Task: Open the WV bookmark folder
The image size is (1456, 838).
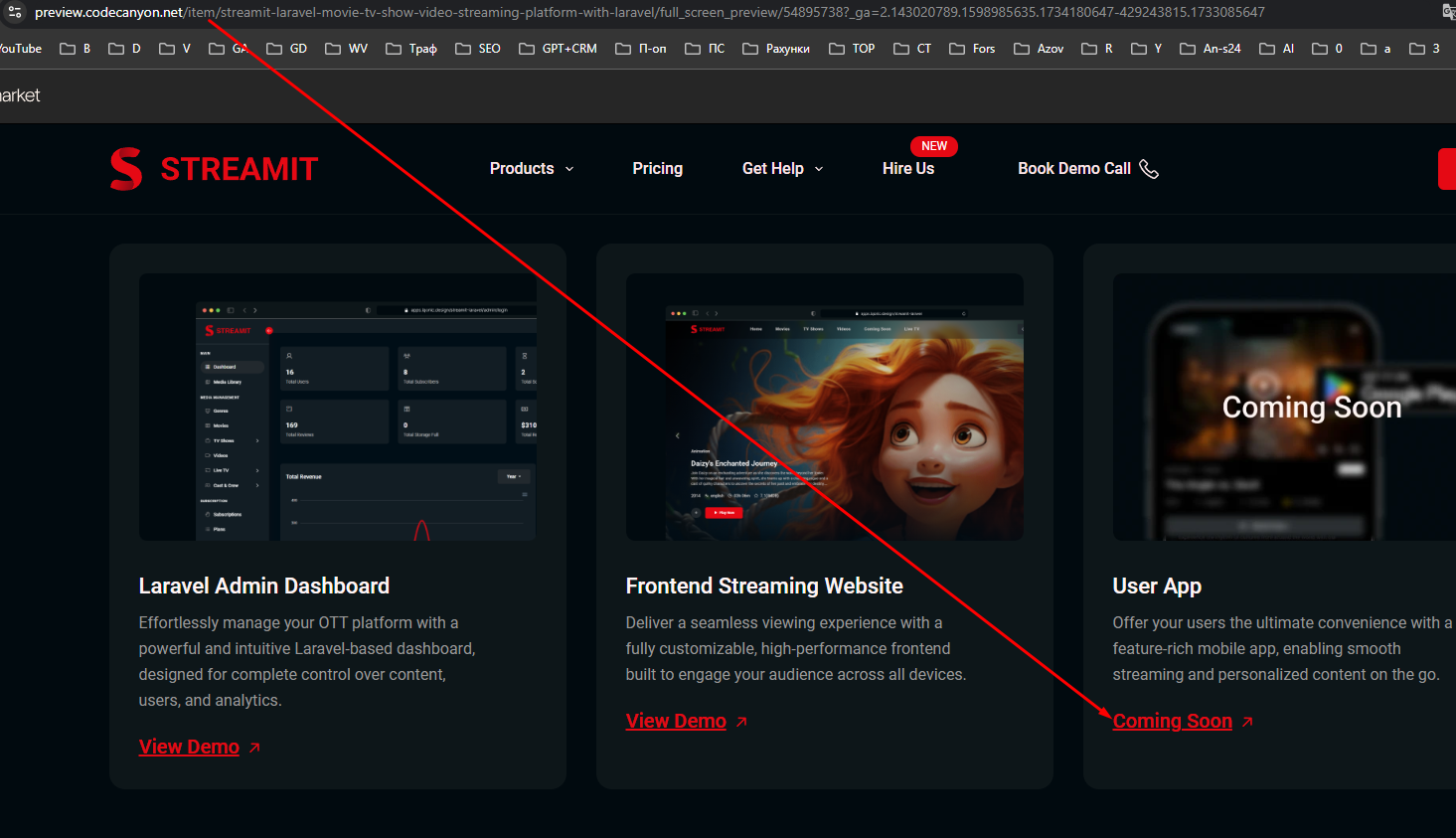Action: tap(346, 48)
